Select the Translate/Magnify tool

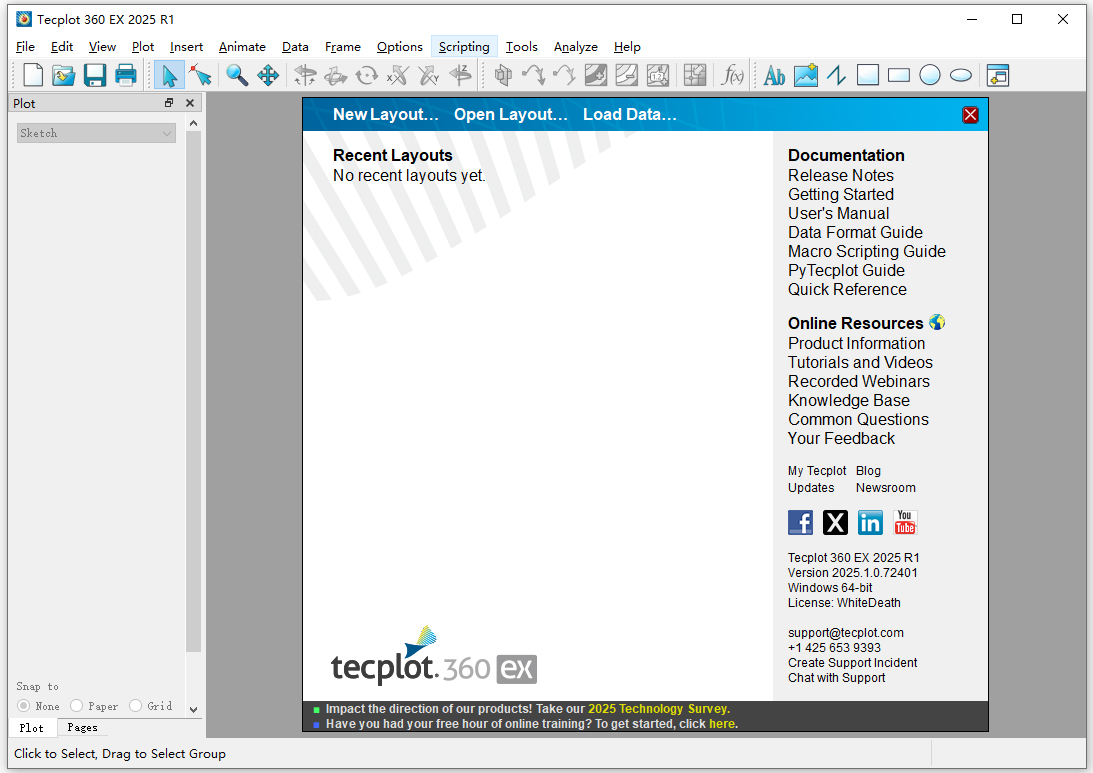[268, 75]
